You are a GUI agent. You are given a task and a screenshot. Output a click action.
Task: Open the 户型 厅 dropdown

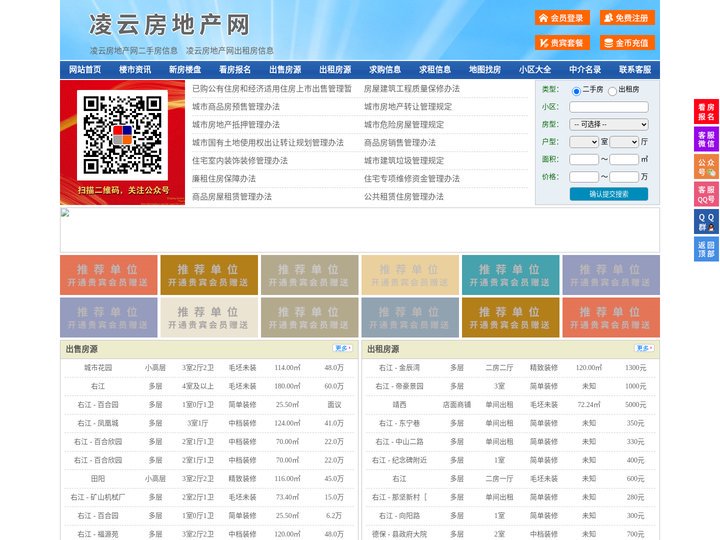pos(624,142)
